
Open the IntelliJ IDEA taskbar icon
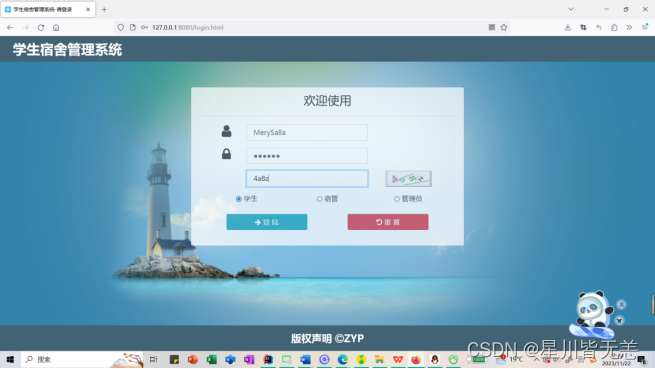(268, 359)
